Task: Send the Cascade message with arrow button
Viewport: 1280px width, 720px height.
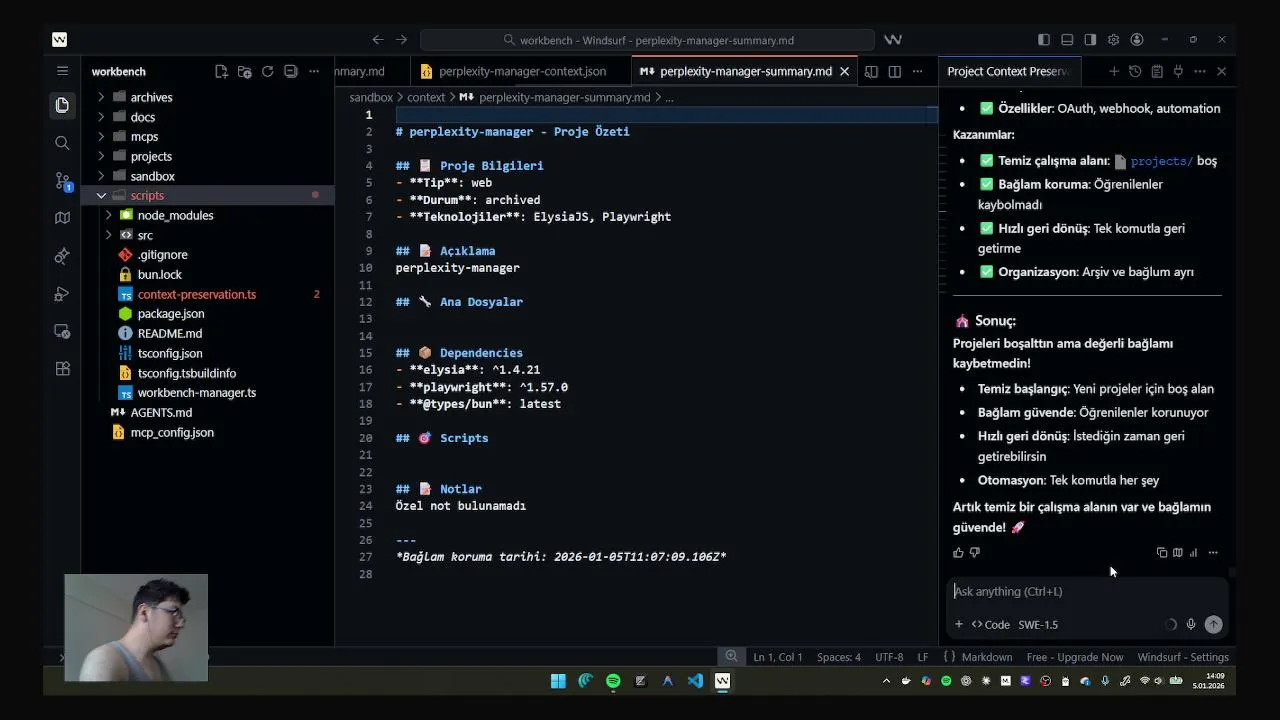Action: click(x=1213, y=624)
